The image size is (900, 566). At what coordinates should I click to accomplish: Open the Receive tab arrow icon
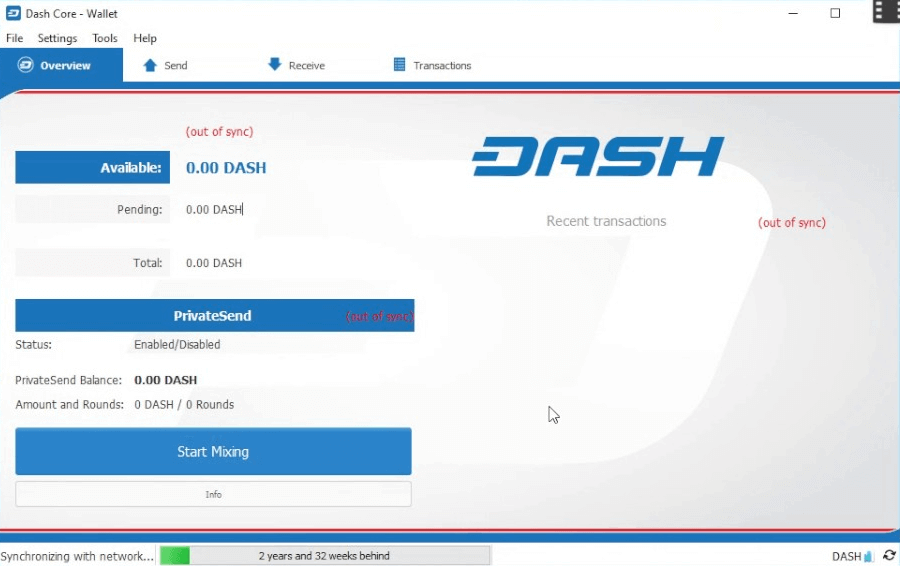pyautogui.click(x=275, y=65)
